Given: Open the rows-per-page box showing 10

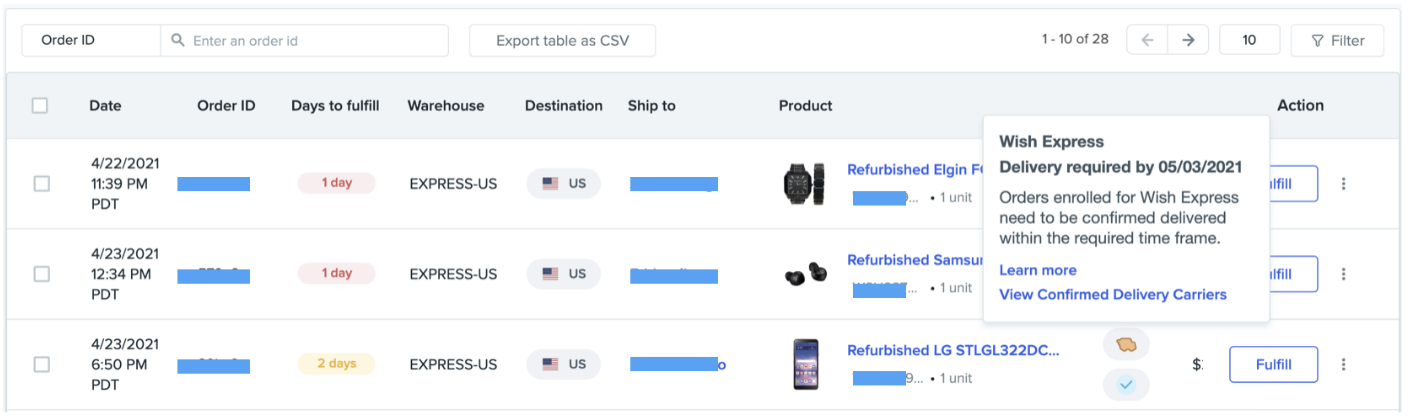Looking at the screenshot, I should tap(1249, 40).
